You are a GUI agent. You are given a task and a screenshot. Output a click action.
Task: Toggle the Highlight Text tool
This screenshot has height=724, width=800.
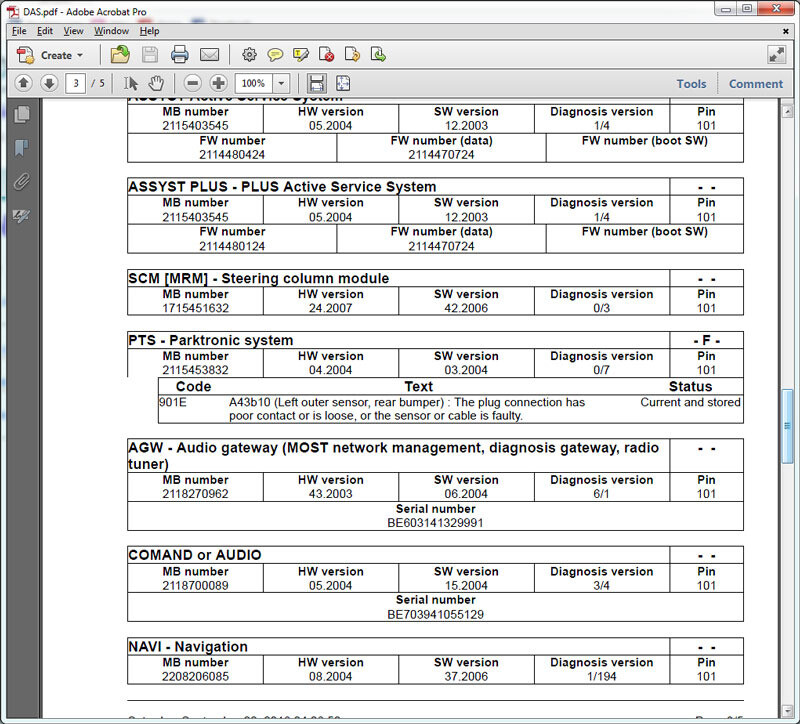pyautogui.click(x=301, y=54)
